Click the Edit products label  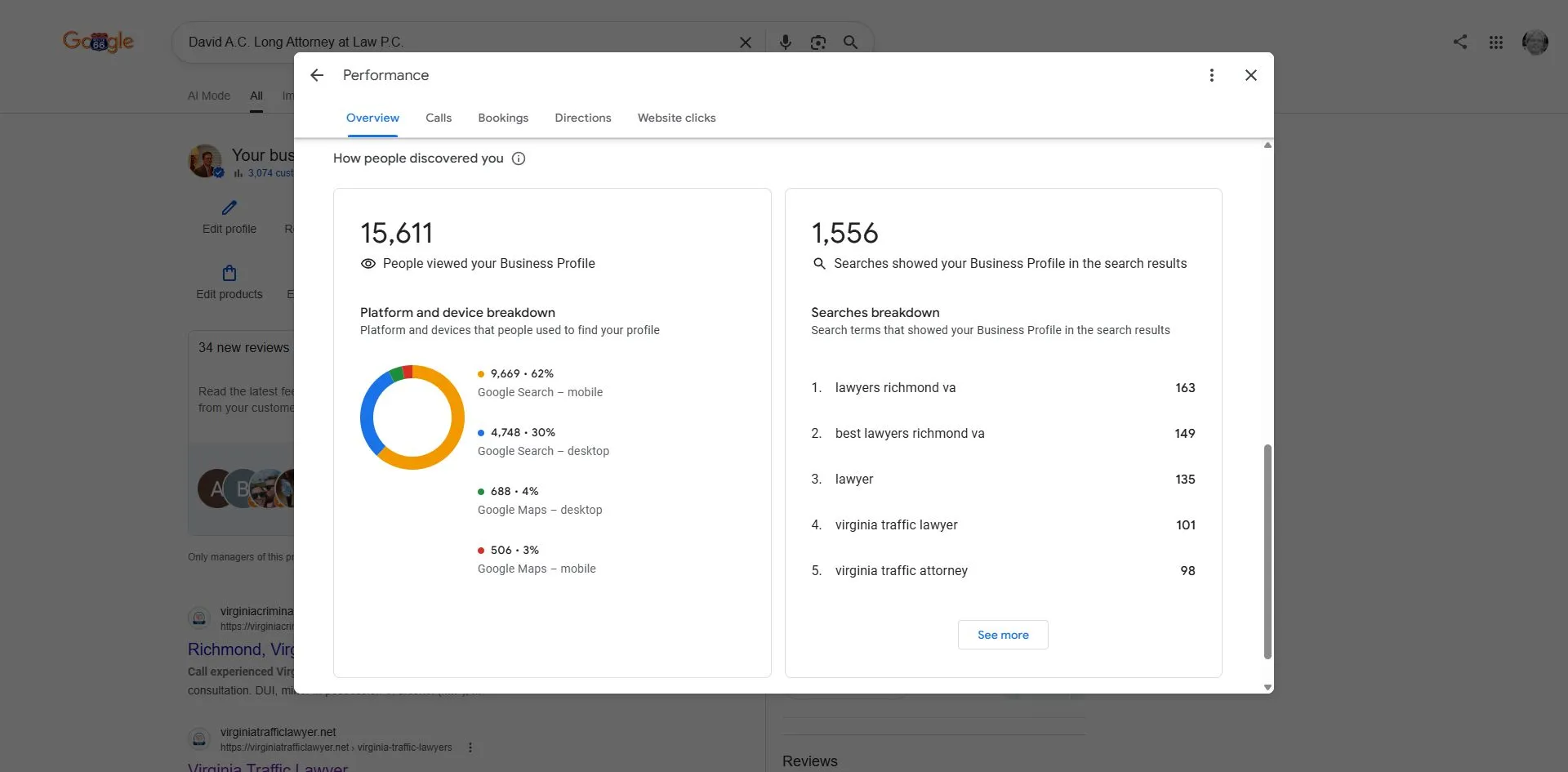click(x=229, y=294)
